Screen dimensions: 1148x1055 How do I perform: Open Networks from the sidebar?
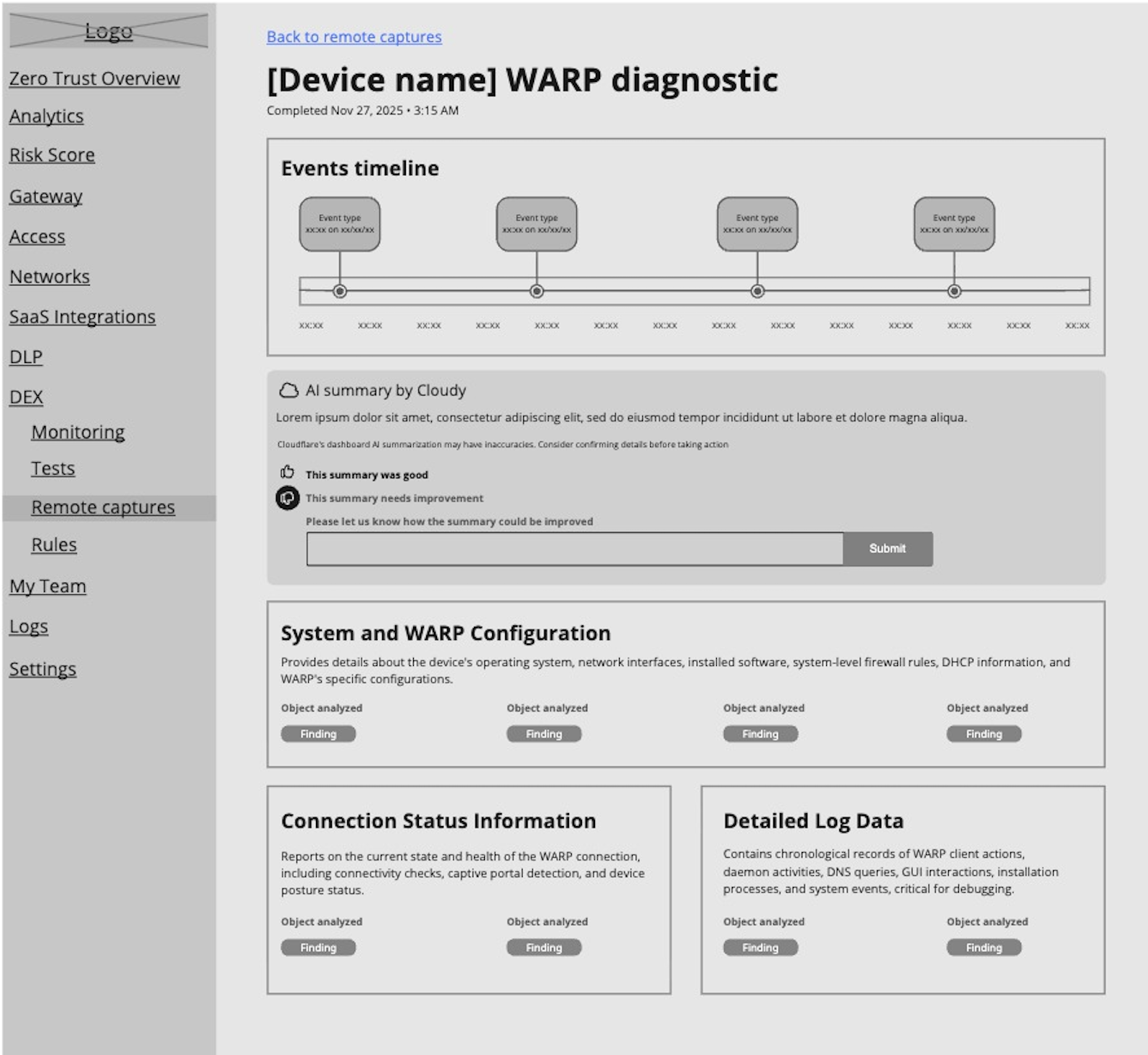[x=49, y=277]
